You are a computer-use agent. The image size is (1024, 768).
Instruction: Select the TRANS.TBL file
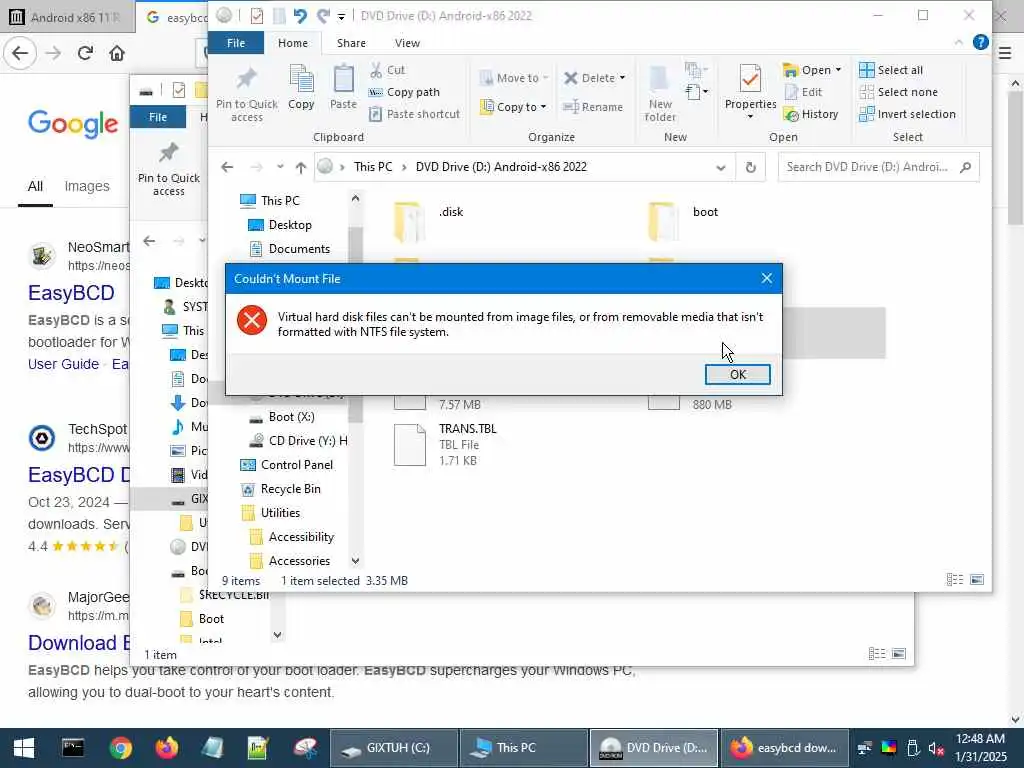[447, 445]
